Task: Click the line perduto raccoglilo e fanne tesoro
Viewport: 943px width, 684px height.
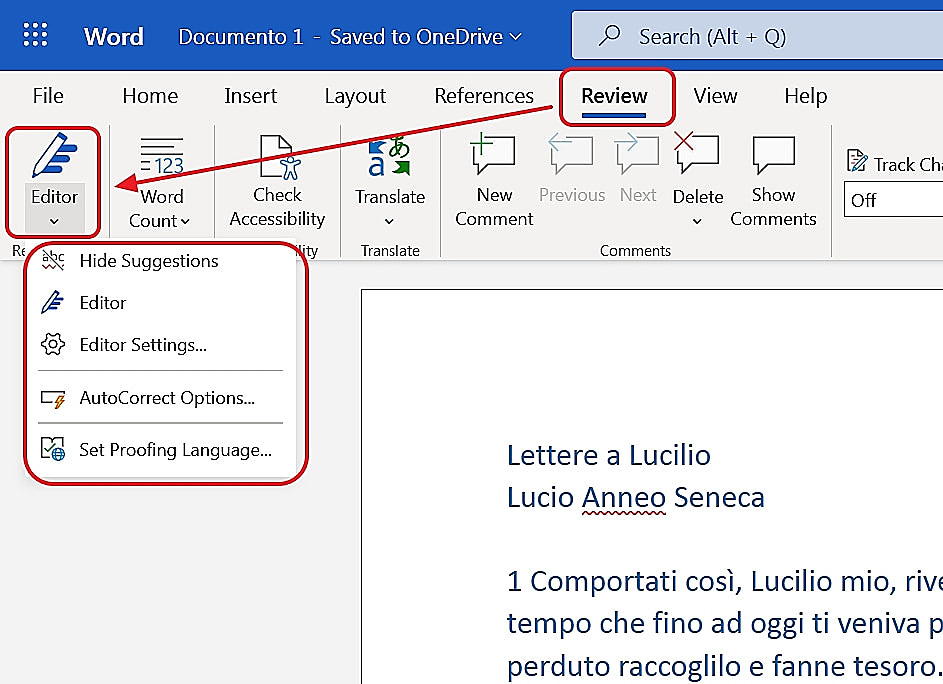Action: (x=723, y=666)
